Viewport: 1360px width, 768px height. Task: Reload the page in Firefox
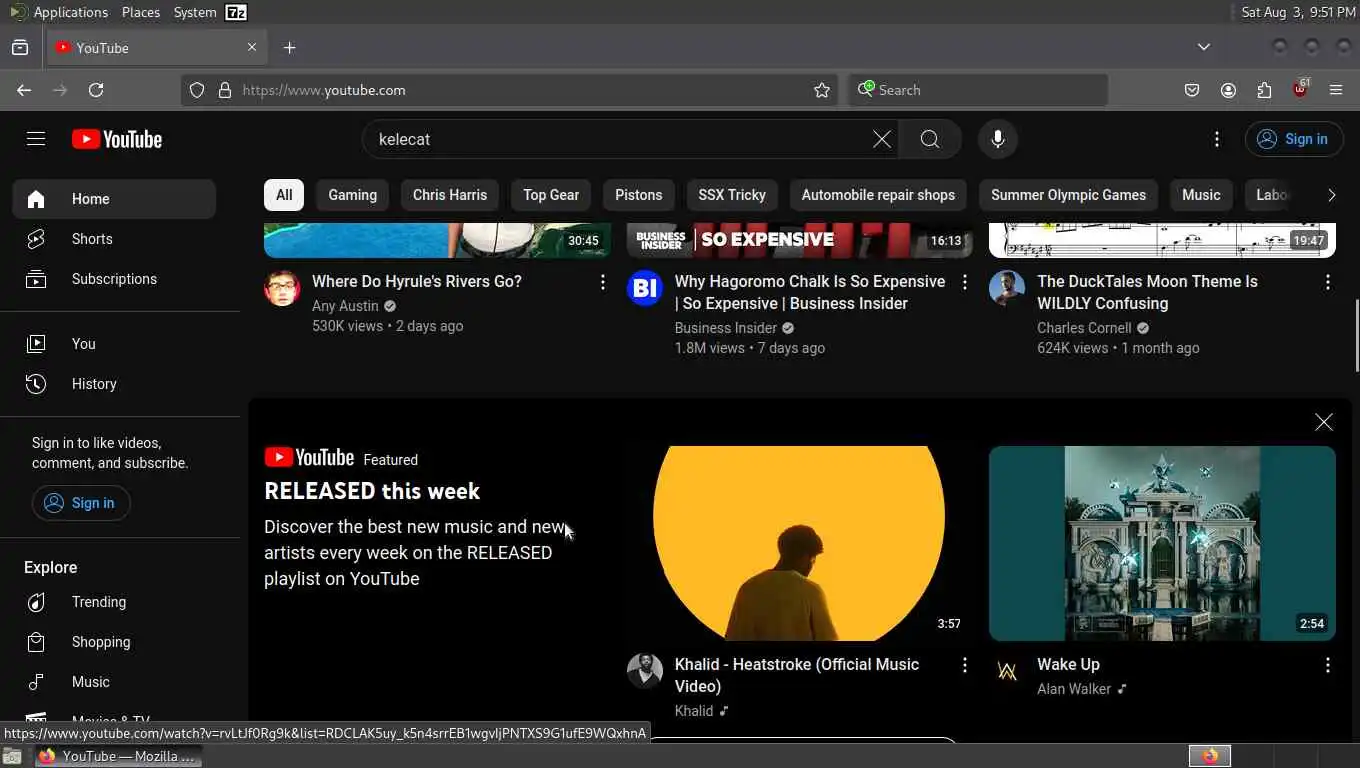[96, 90]
